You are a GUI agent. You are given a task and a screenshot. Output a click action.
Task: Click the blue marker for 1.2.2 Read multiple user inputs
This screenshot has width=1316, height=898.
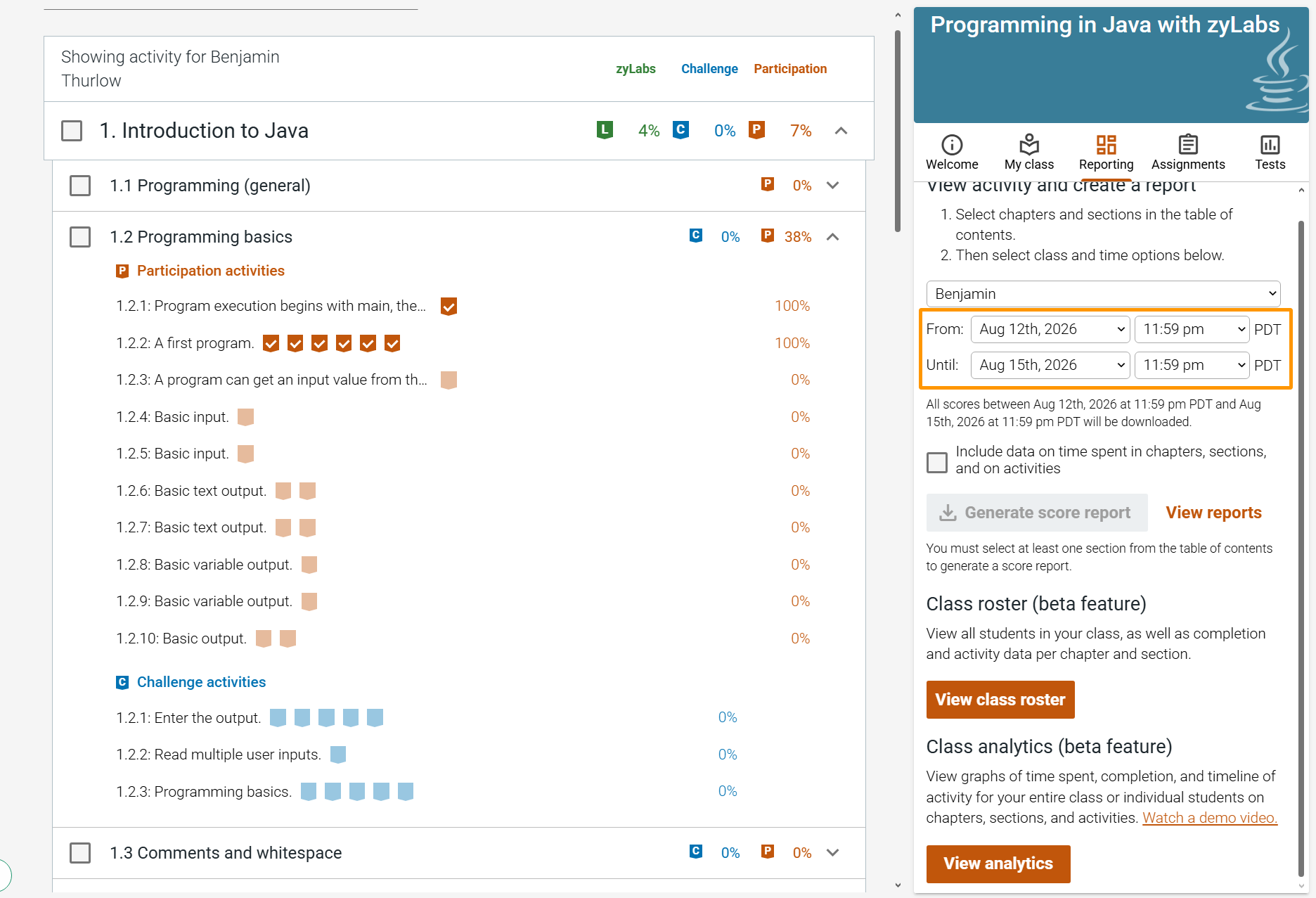pos(338,755)
